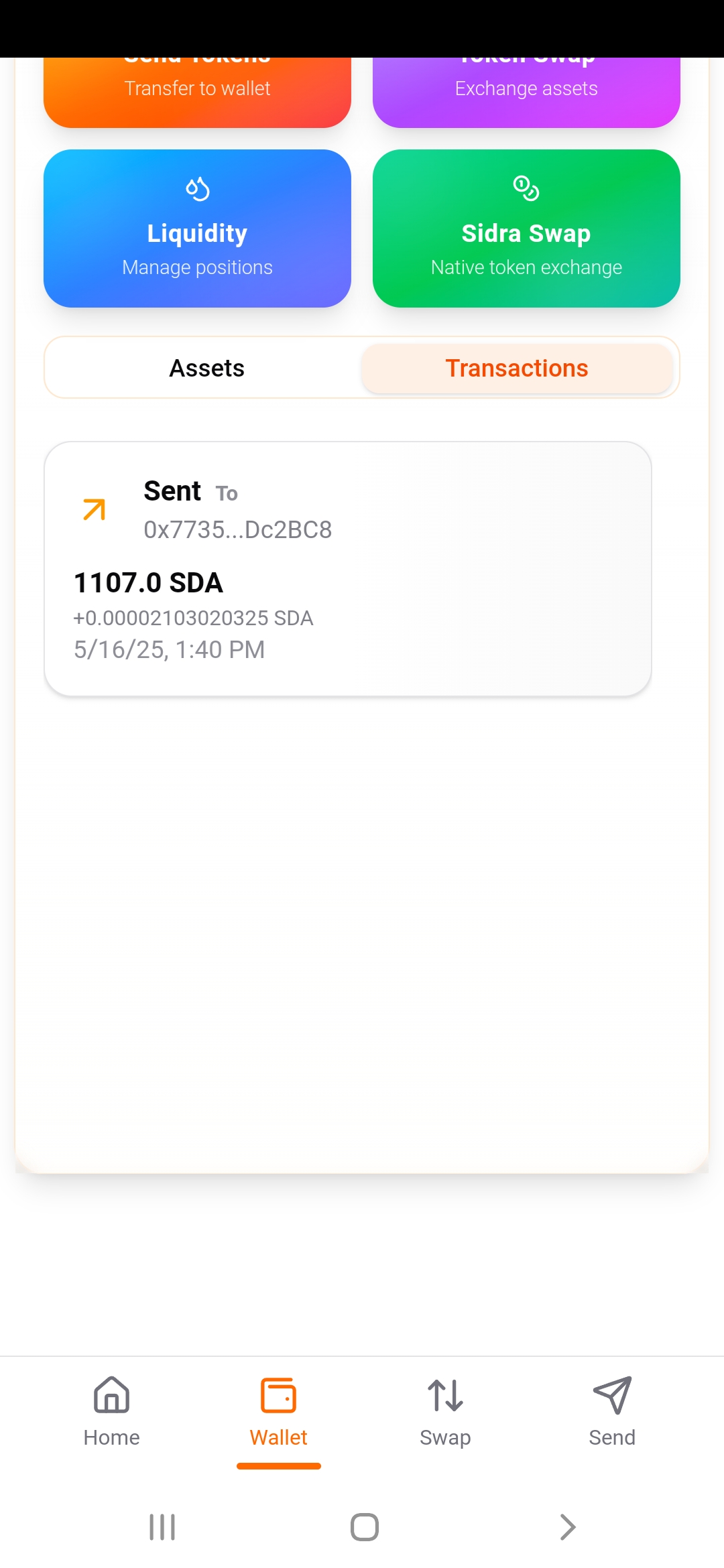Switch to the Assets tab
This screenshot has width=724, height=1568.
[x=206, y=368]
